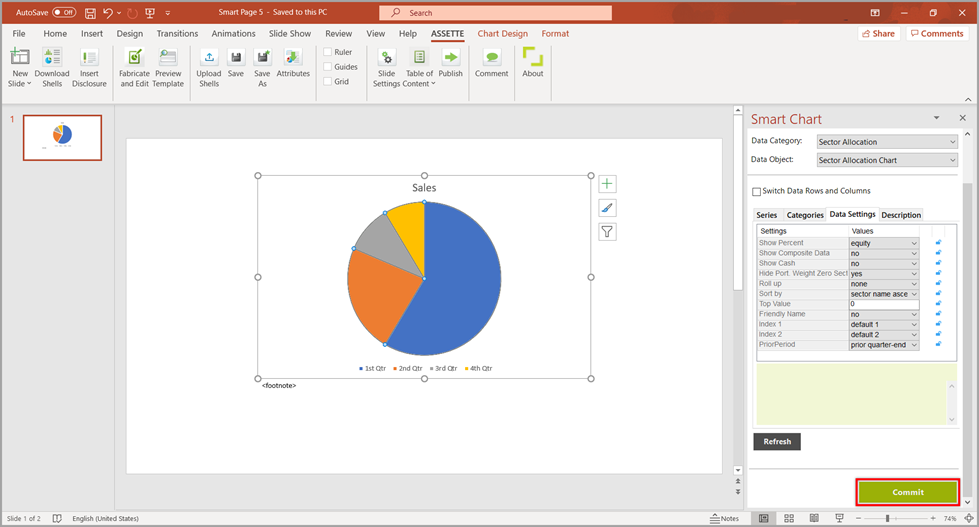
Task: Select slide 1 thumbnail
Action: pyautogui.click(x=62, y=137)
